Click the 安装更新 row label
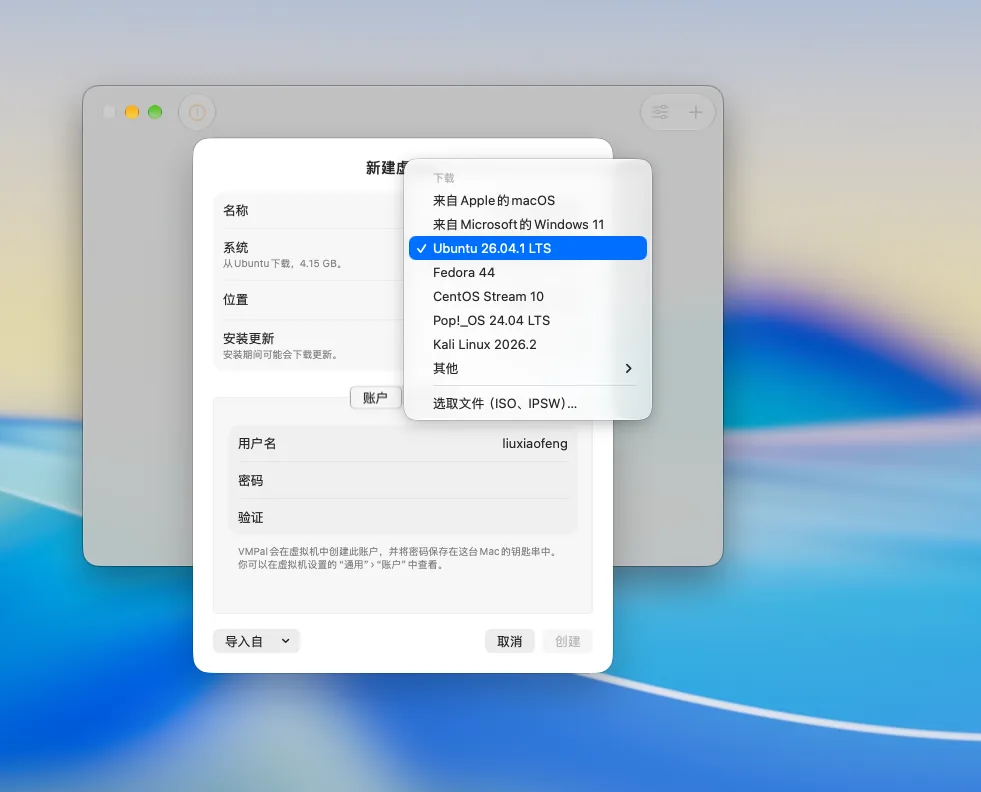 pos(248,338)
